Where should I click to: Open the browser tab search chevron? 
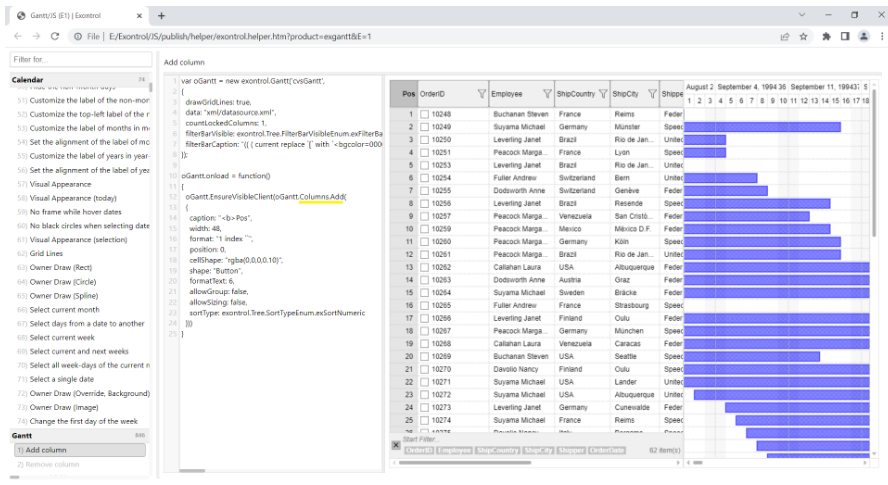pyautogui.click(x=804, y=15)
